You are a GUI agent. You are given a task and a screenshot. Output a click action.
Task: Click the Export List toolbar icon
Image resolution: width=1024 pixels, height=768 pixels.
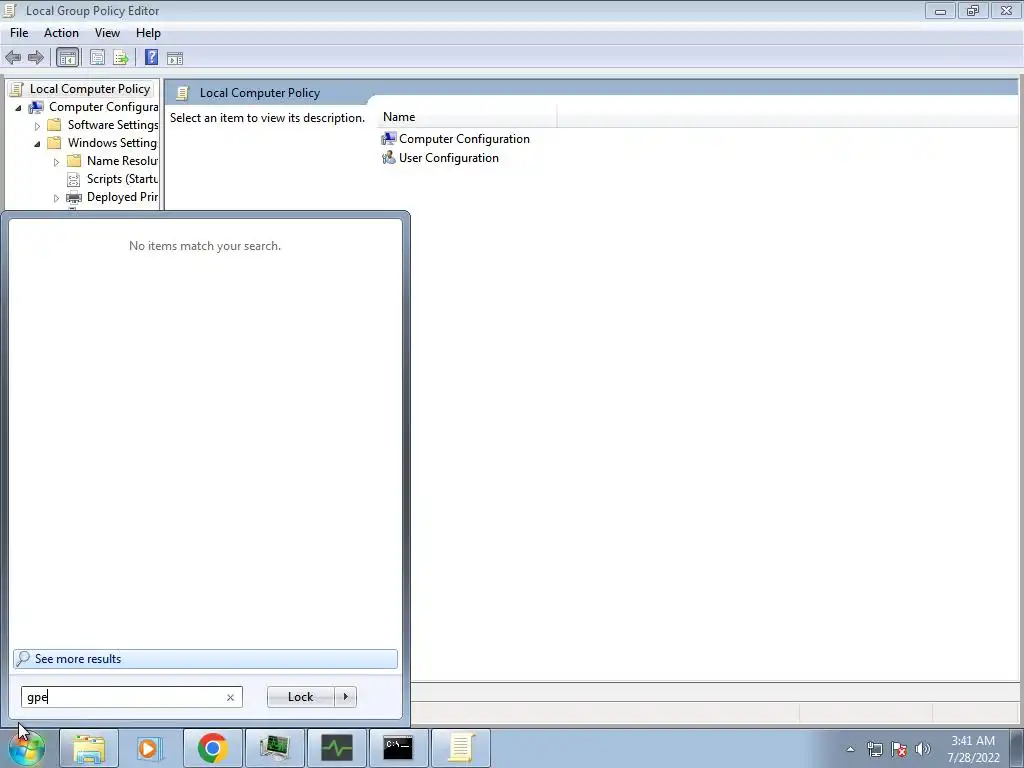(x=121, y=57)
